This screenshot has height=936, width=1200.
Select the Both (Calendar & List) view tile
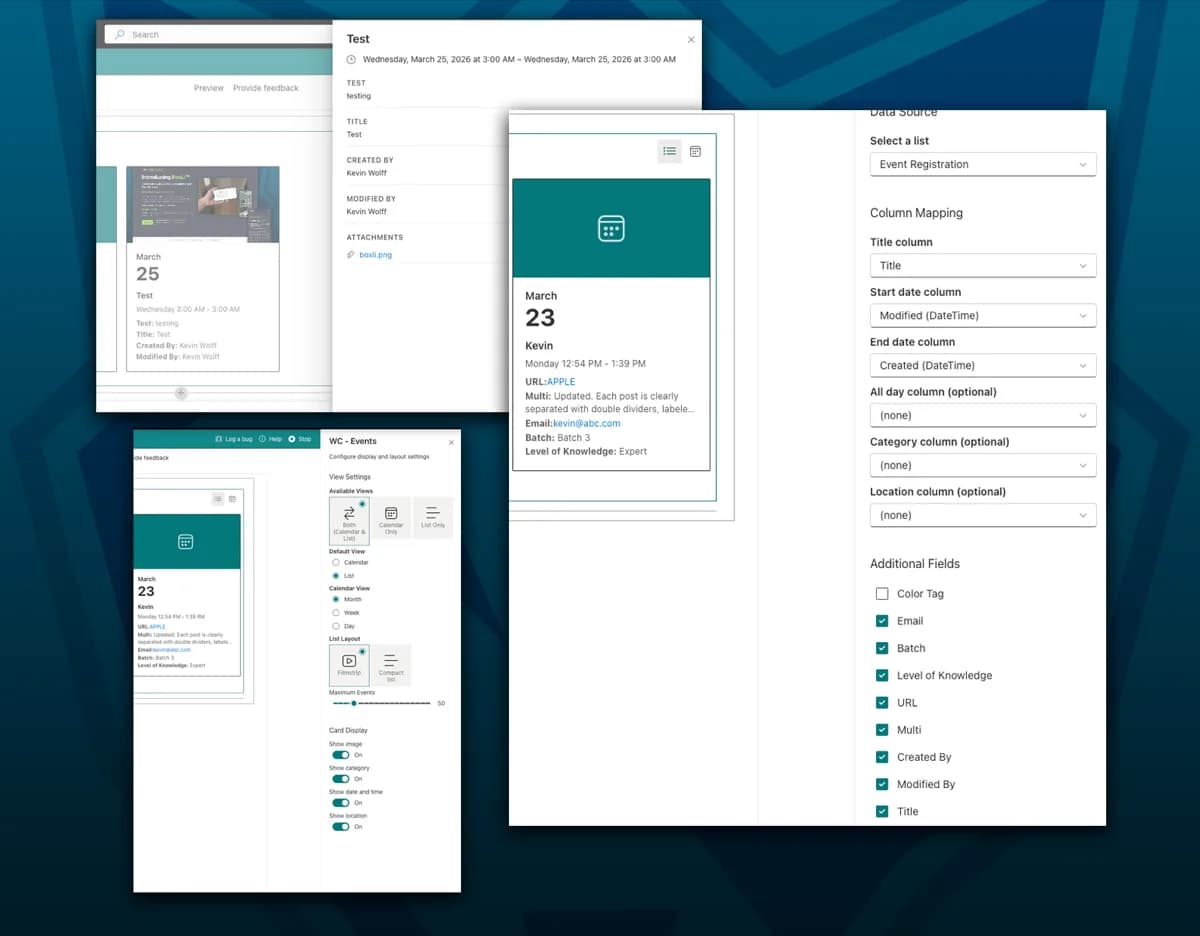coord(349,520)
